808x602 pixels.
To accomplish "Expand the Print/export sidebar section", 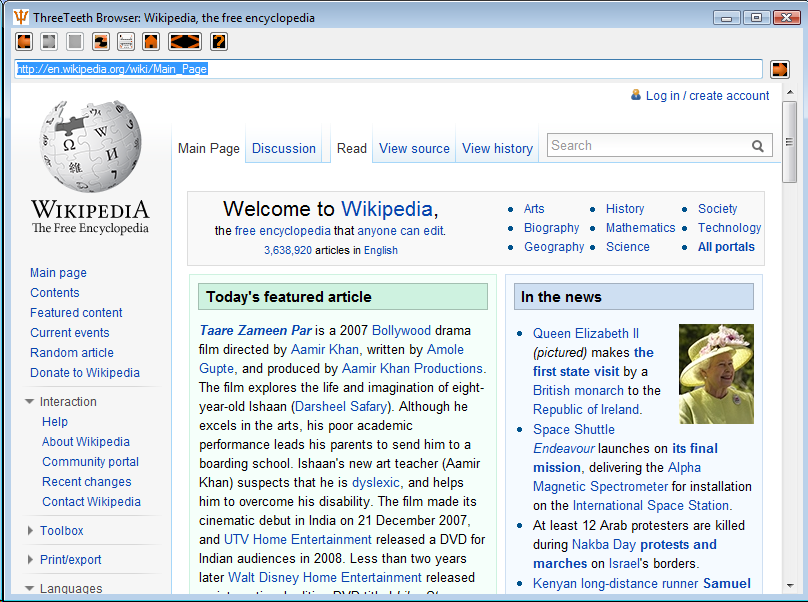I will [x=30, y=559].
